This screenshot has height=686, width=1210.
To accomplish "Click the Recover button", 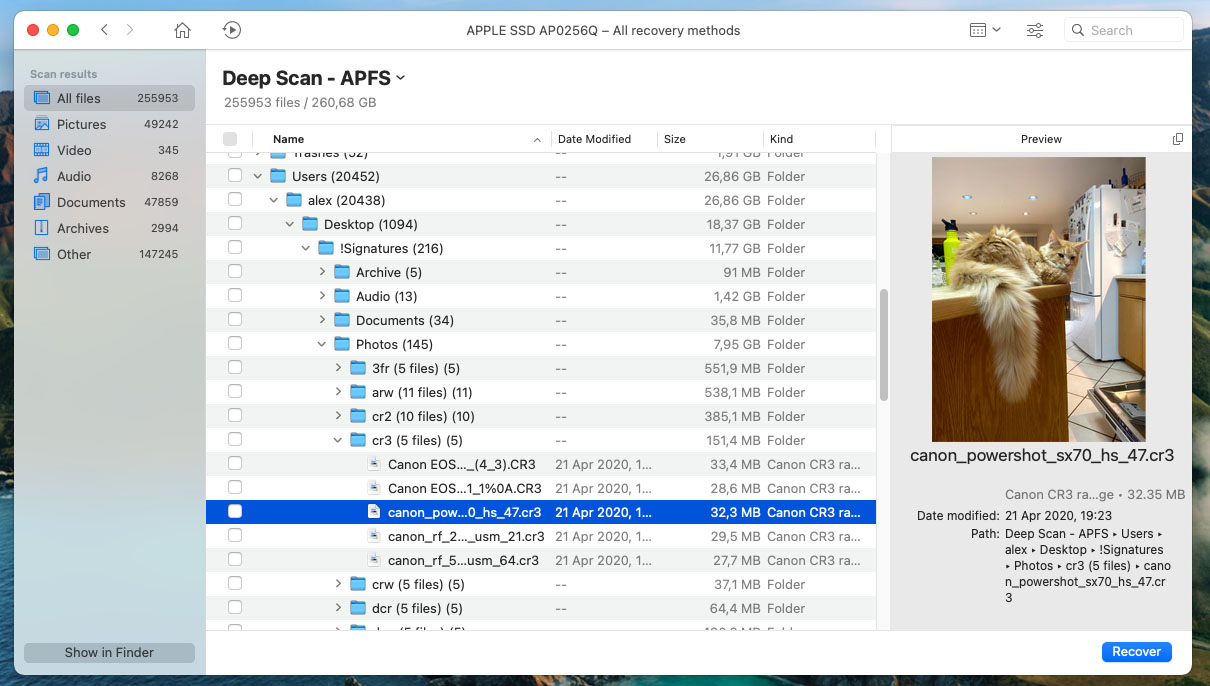I will (x=1137, y=652).
